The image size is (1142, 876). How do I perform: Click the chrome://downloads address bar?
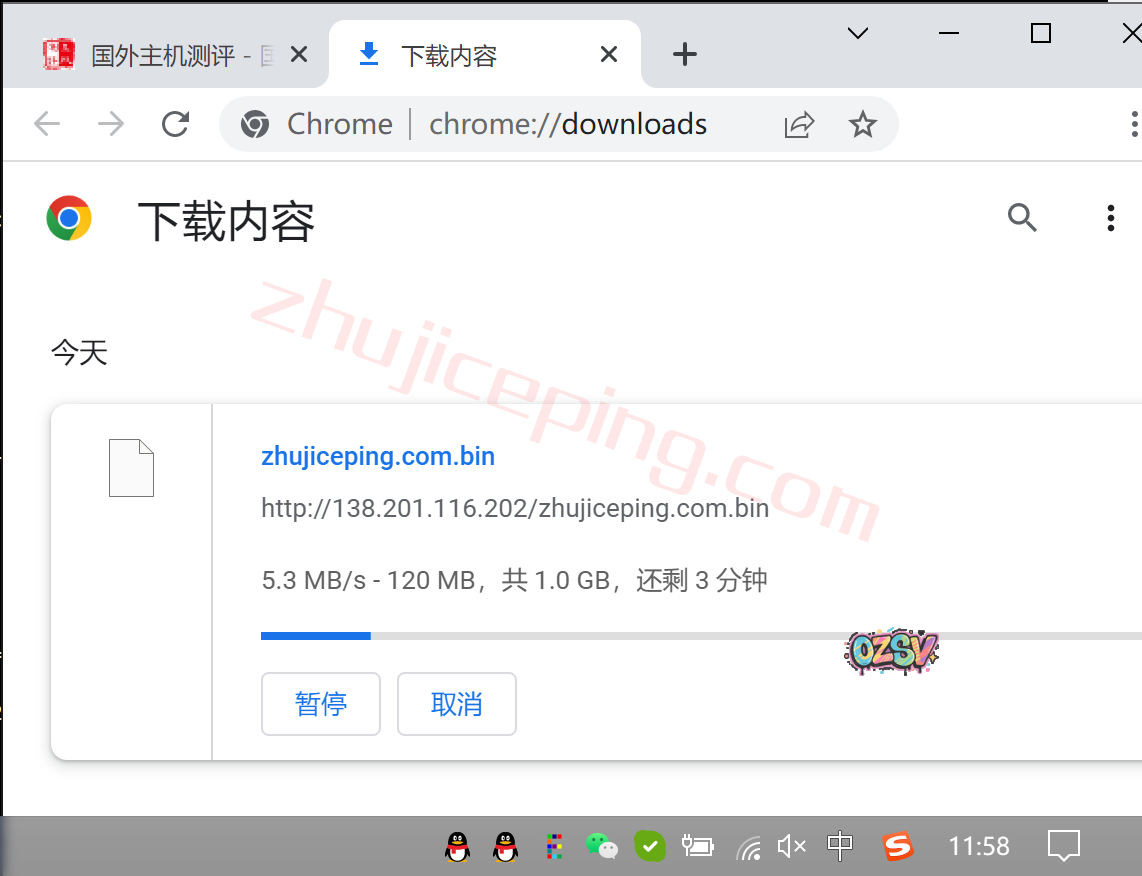pos(567,124)
